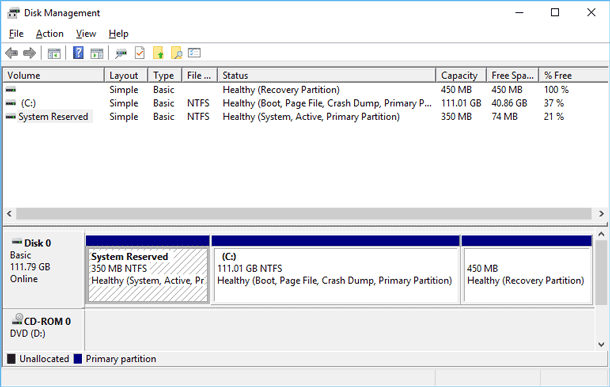Image resolution: width=610 pixels, height=387 pixels.
Task: Select the (C:) volume in the list
Action: 28,103
